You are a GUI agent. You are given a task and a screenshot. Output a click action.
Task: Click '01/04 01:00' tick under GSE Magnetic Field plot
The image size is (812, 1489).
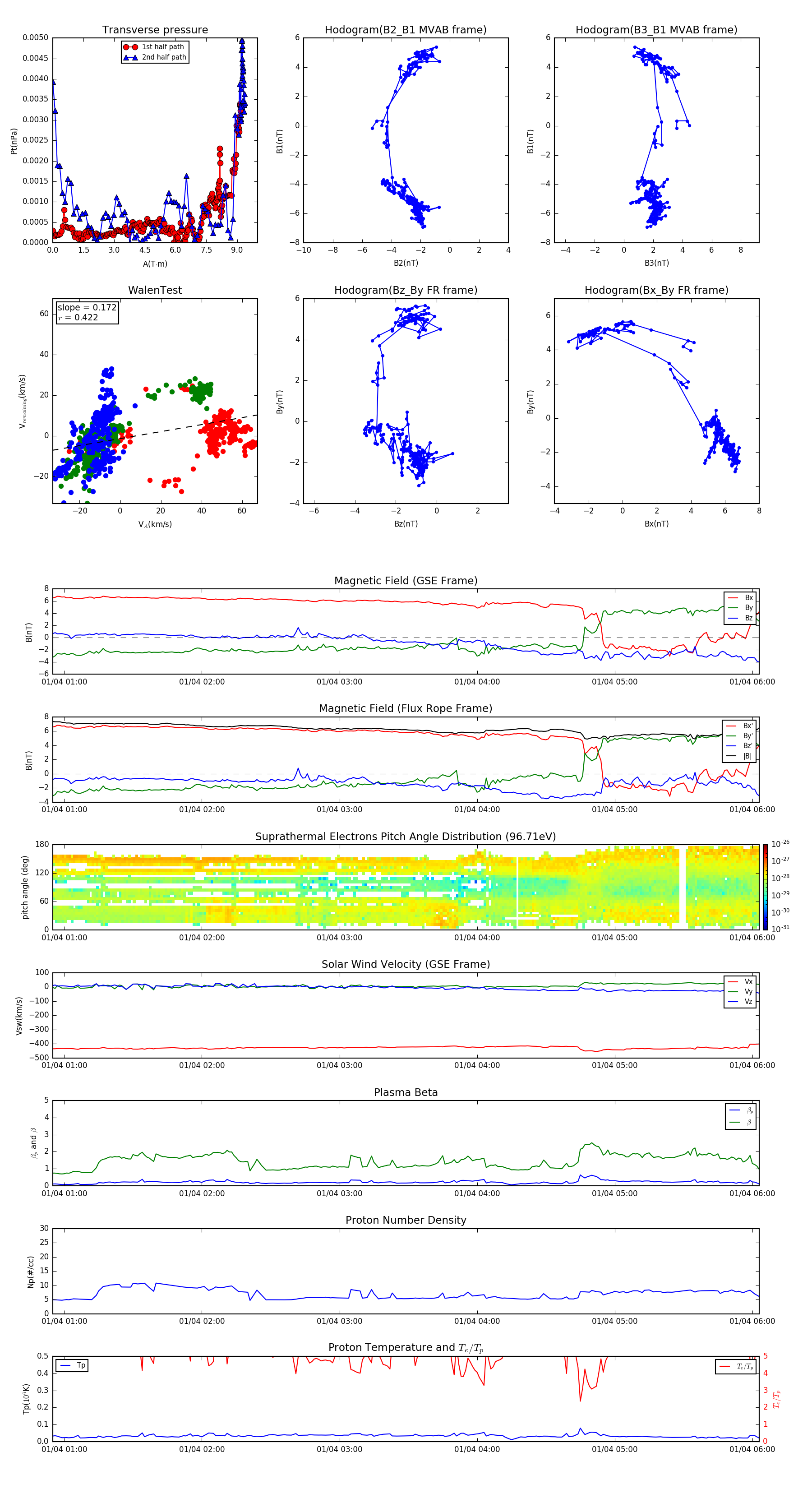64,681
